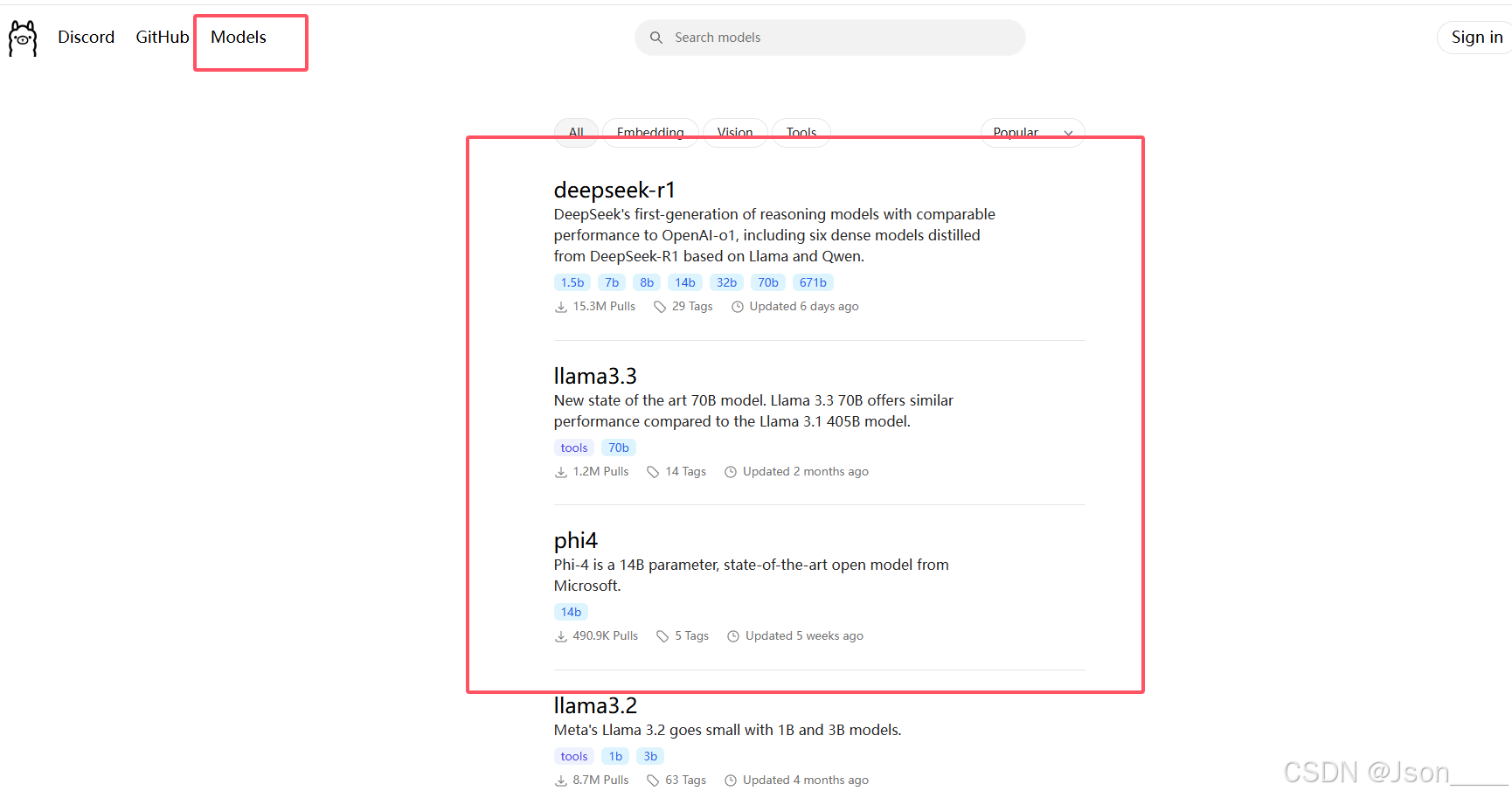Click the tag icon beside 29 Tags
The image size is (1512, 798).
(x=660, y=307)
